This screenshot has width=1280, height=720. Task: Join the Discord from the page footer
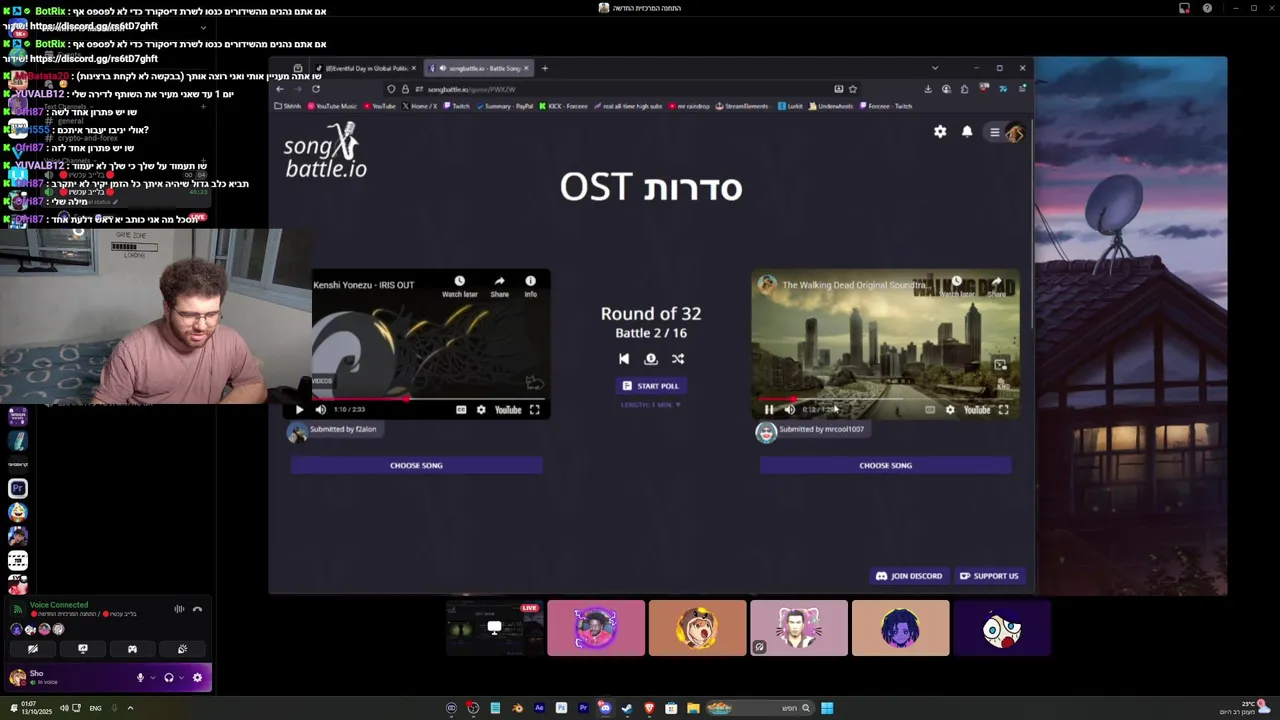909,576
